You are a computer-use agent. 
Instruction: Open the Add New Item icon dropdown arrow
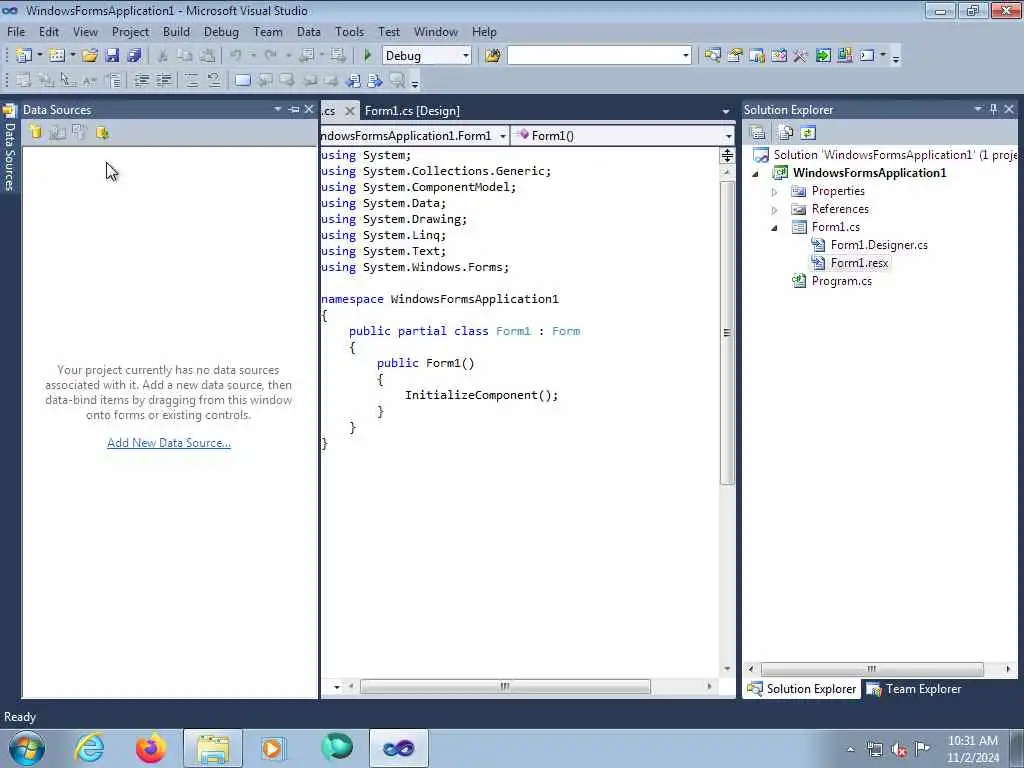72,56
